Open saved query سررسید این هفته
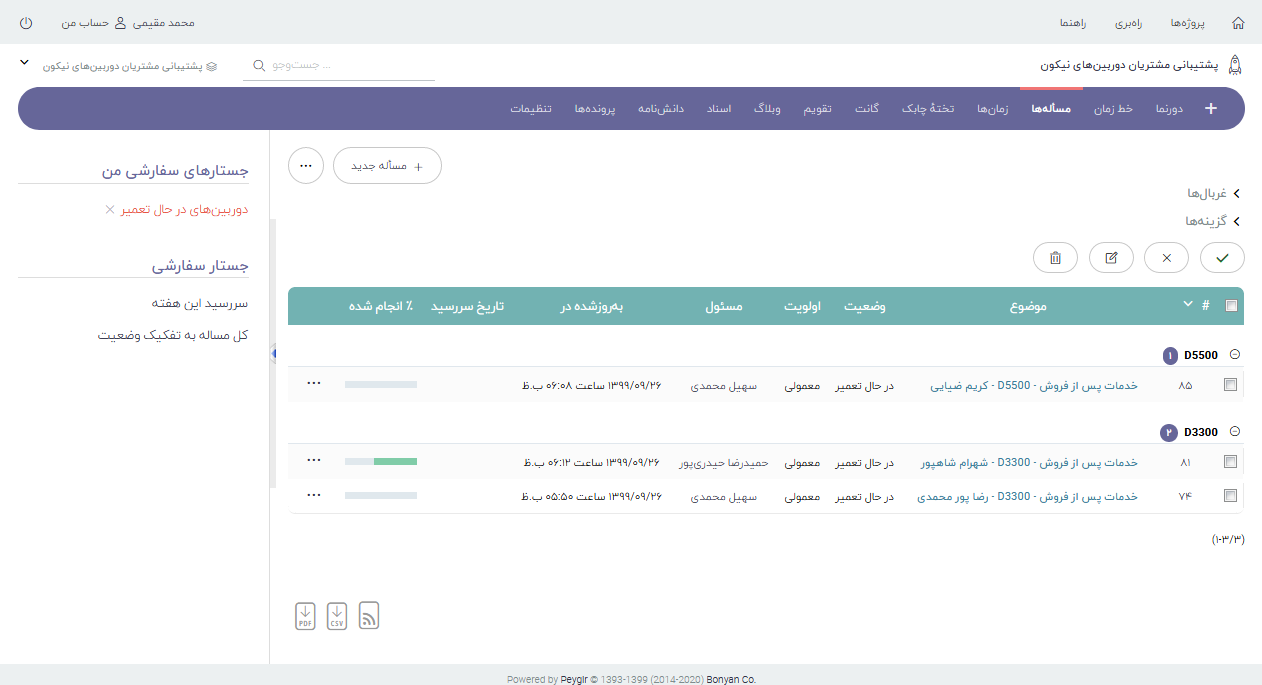Image resolution: width=1262 pixels, height=685 pixels. click(200, 303)
